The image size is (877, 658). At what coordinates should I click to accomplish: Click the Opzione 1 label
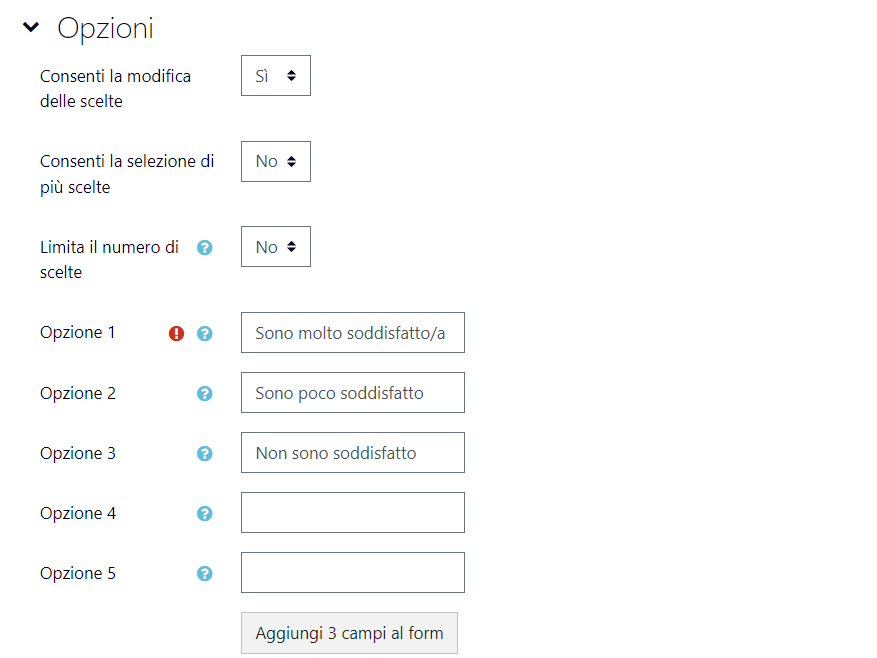(x=78, y=332)
